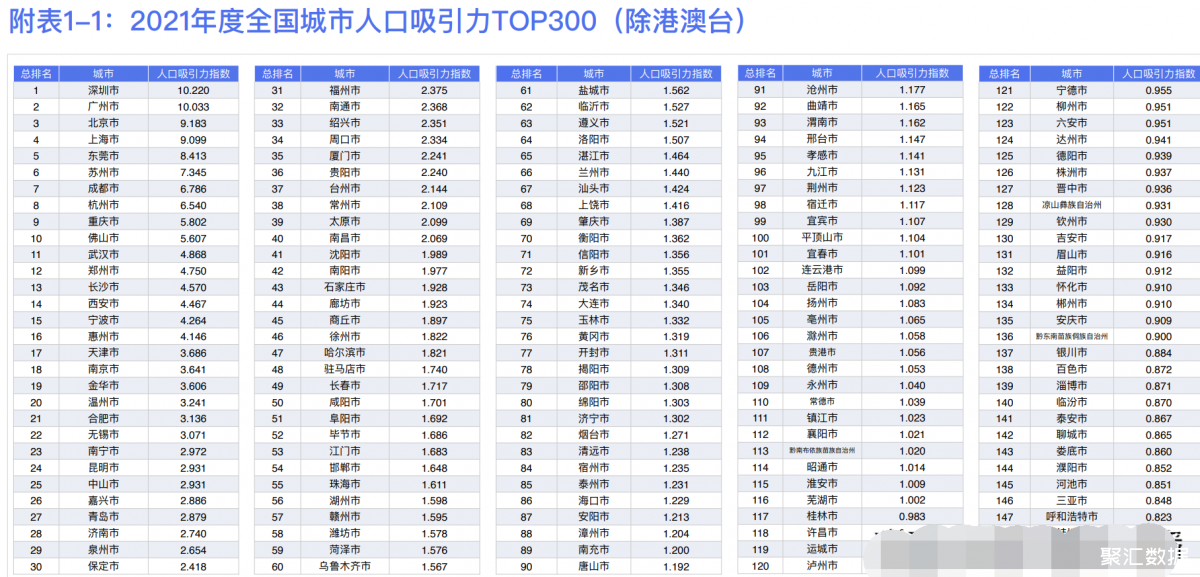
Task: Click the 哈尔滨市 index value 1.821
Action: 434,352
